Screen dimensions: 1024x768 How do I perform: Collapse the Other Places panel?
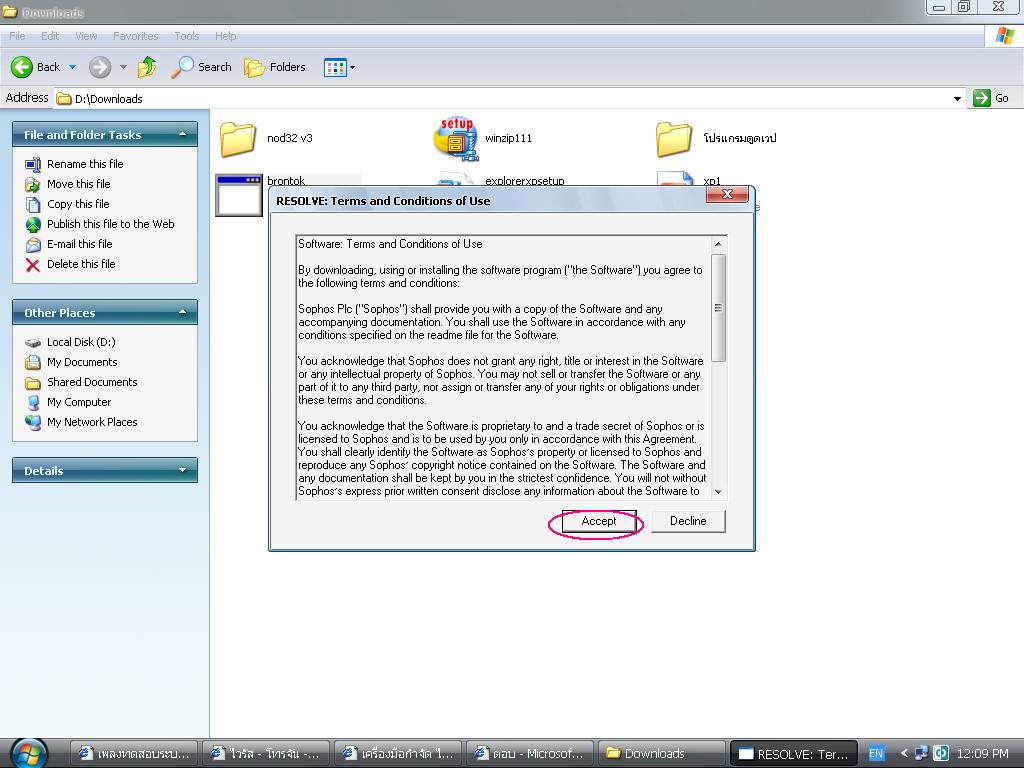coord(183,313)
